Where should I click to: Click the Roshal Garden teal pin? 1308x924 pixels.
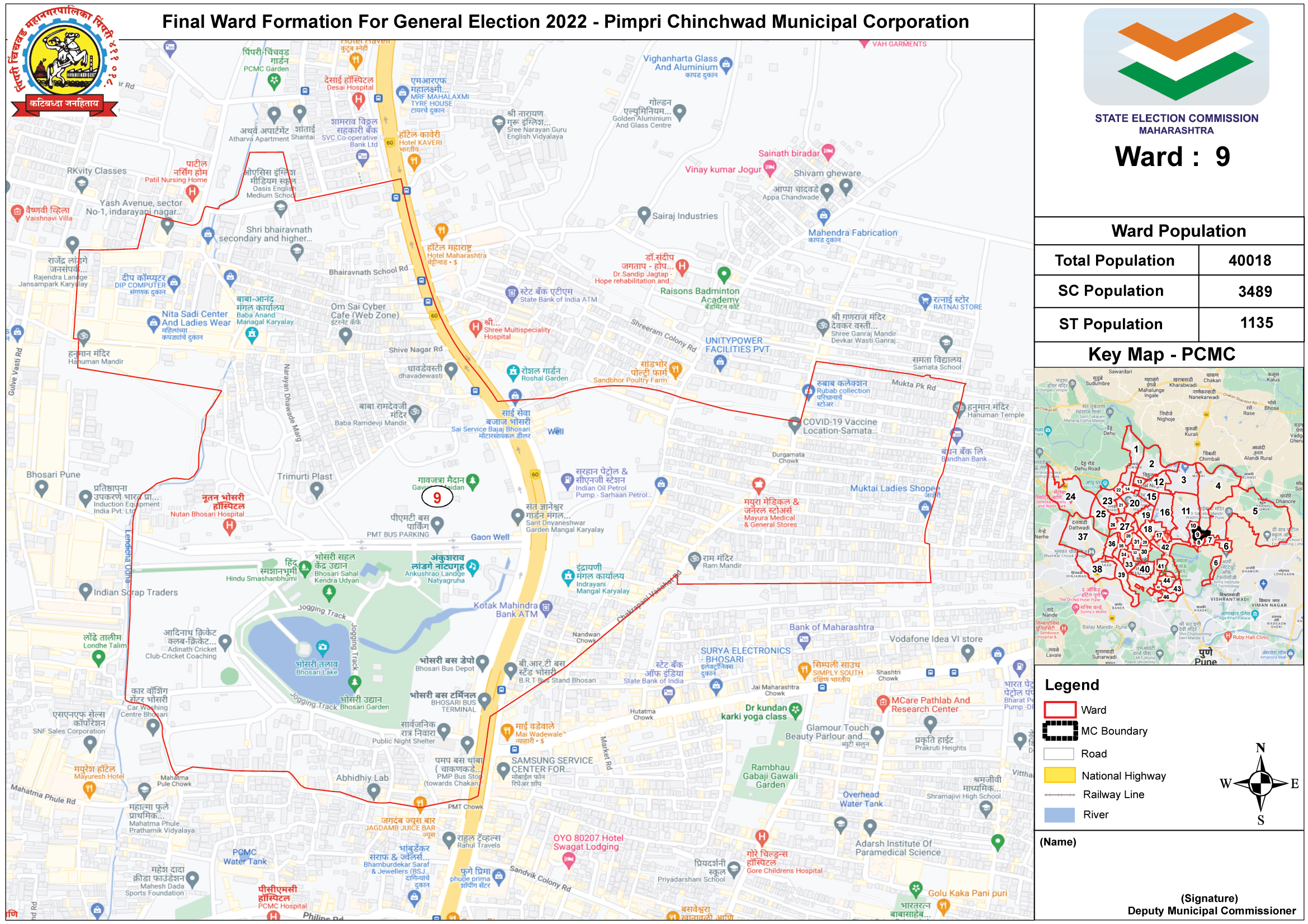513,373
